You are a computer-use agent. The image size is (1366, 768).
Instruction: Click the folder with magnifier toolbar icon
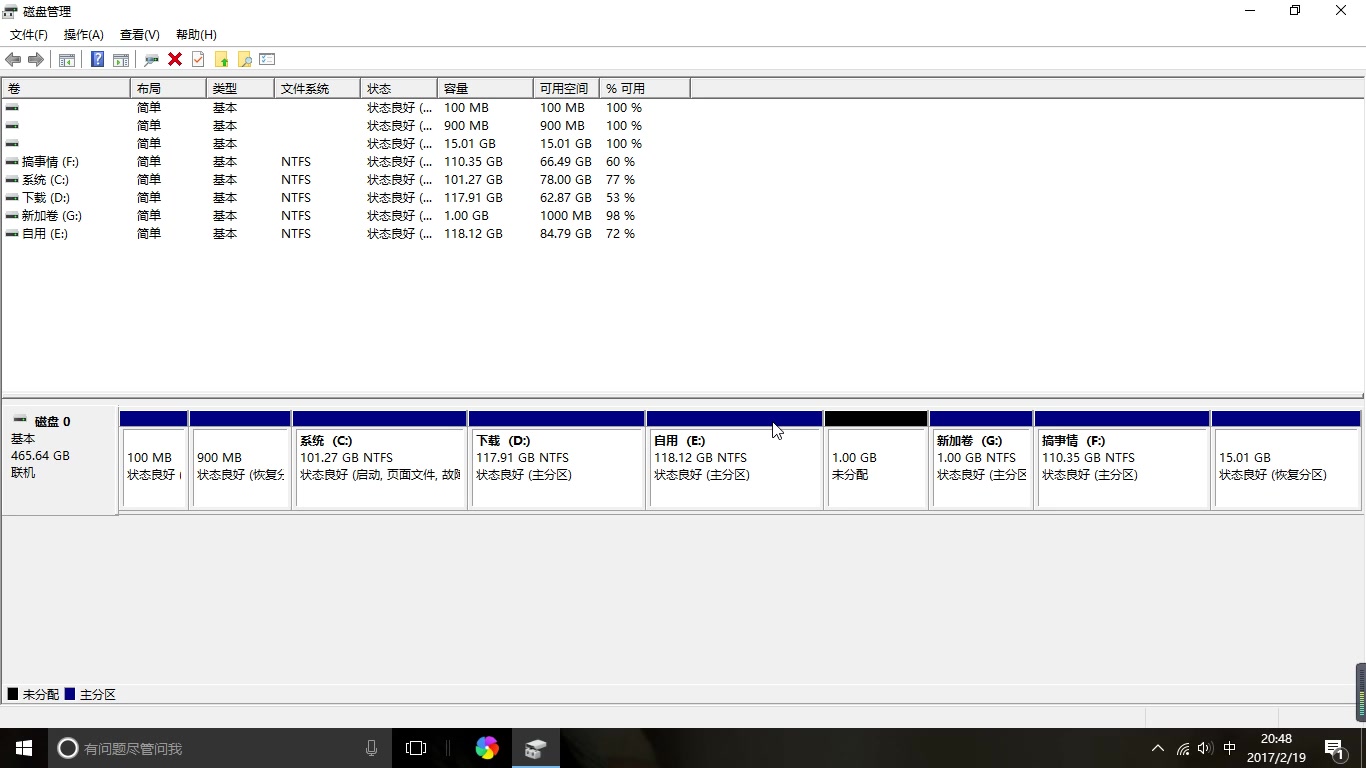click(x=244, y=60)
